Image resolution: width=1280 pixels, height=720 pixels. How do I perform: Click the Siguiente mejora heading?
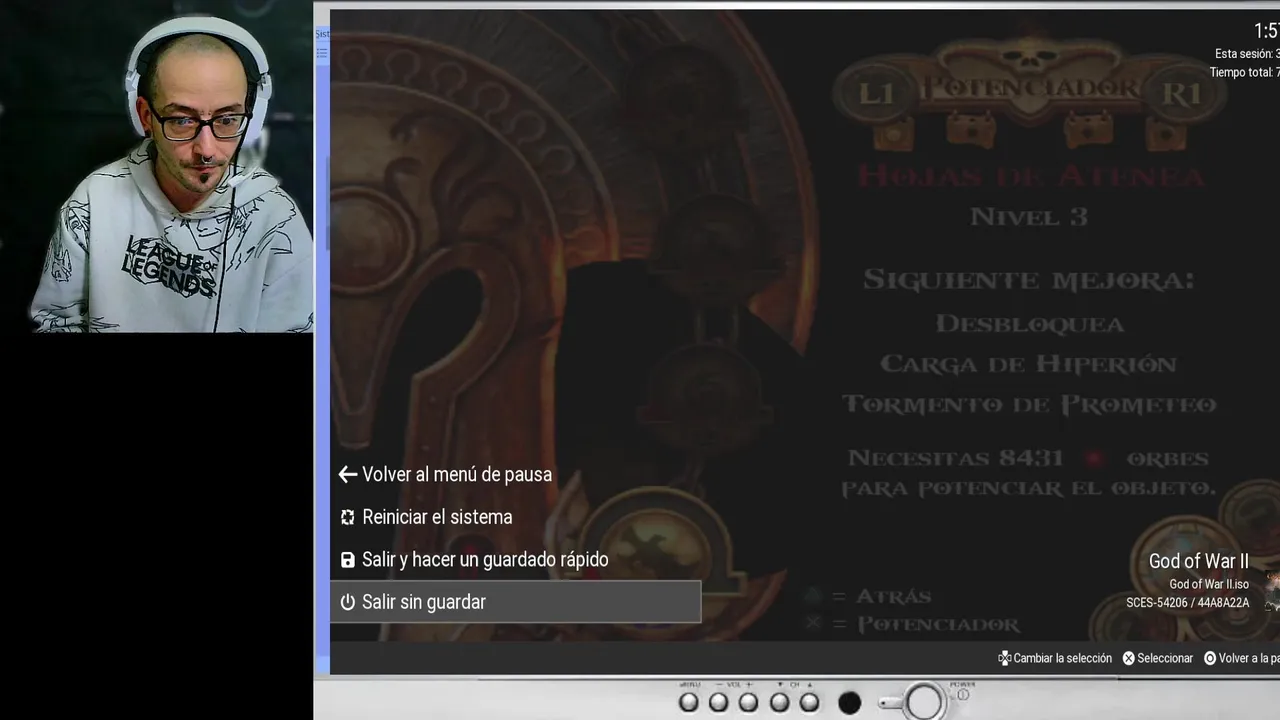click(x=1029, y=279)
